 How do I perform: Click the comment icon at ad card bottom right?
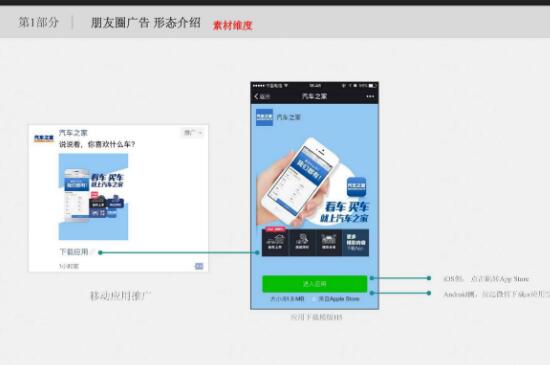click(x=199, y=266)
